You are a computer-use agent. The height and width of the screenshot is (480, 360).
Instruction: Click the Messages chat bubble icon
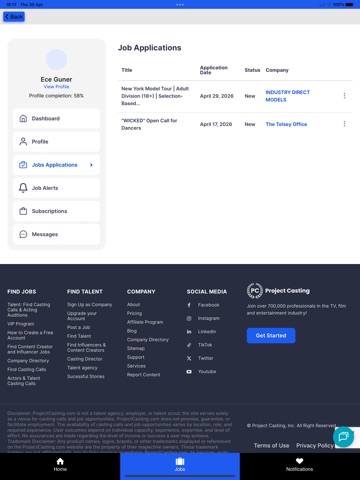point(23,234)
